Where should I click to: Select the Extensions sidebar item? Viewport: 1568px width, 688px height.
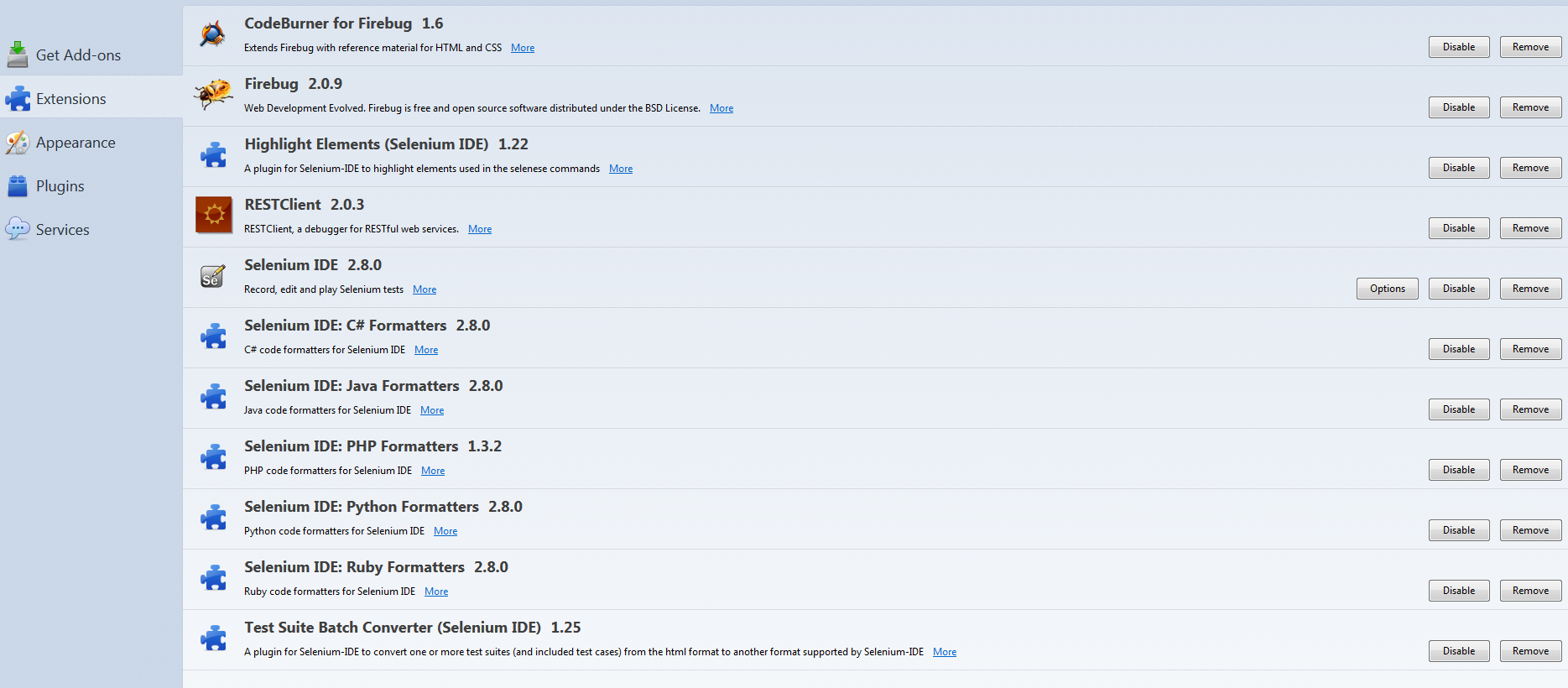point(70,99)
